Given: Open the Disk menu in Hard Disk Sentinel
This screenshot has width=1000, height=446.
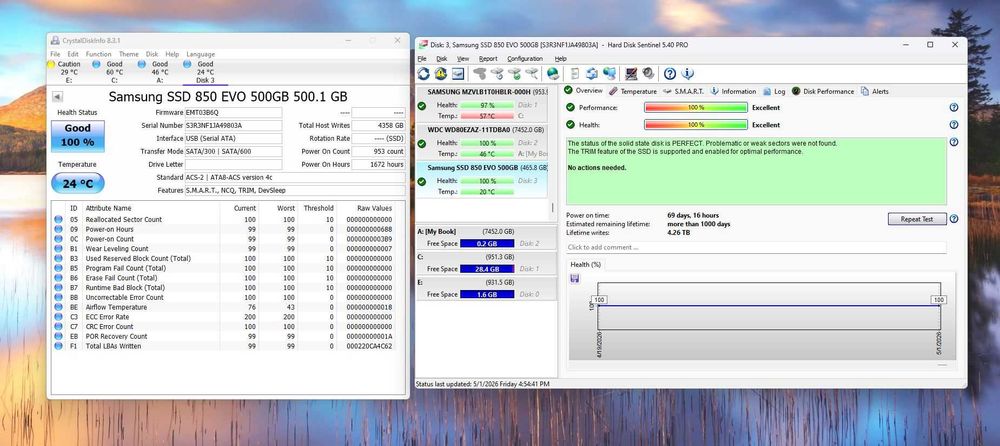Looking at the screenshot, I should pyautogui.click(x=441, y=59).
